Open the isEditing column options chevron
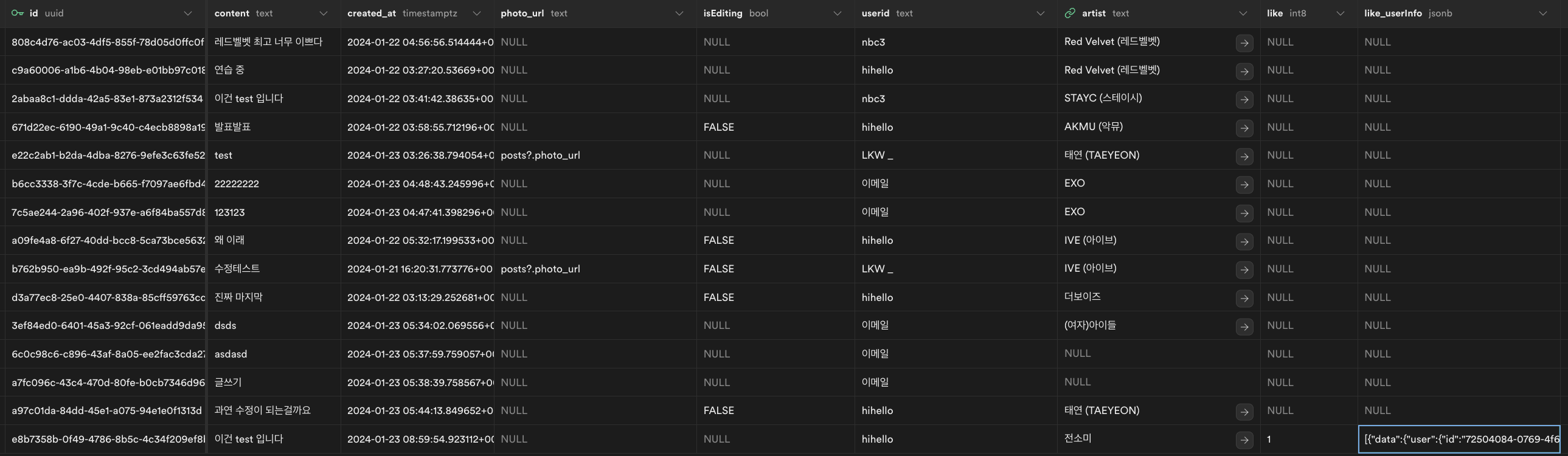The width and height of the screenshot is (1568, 456). (837, 13)
